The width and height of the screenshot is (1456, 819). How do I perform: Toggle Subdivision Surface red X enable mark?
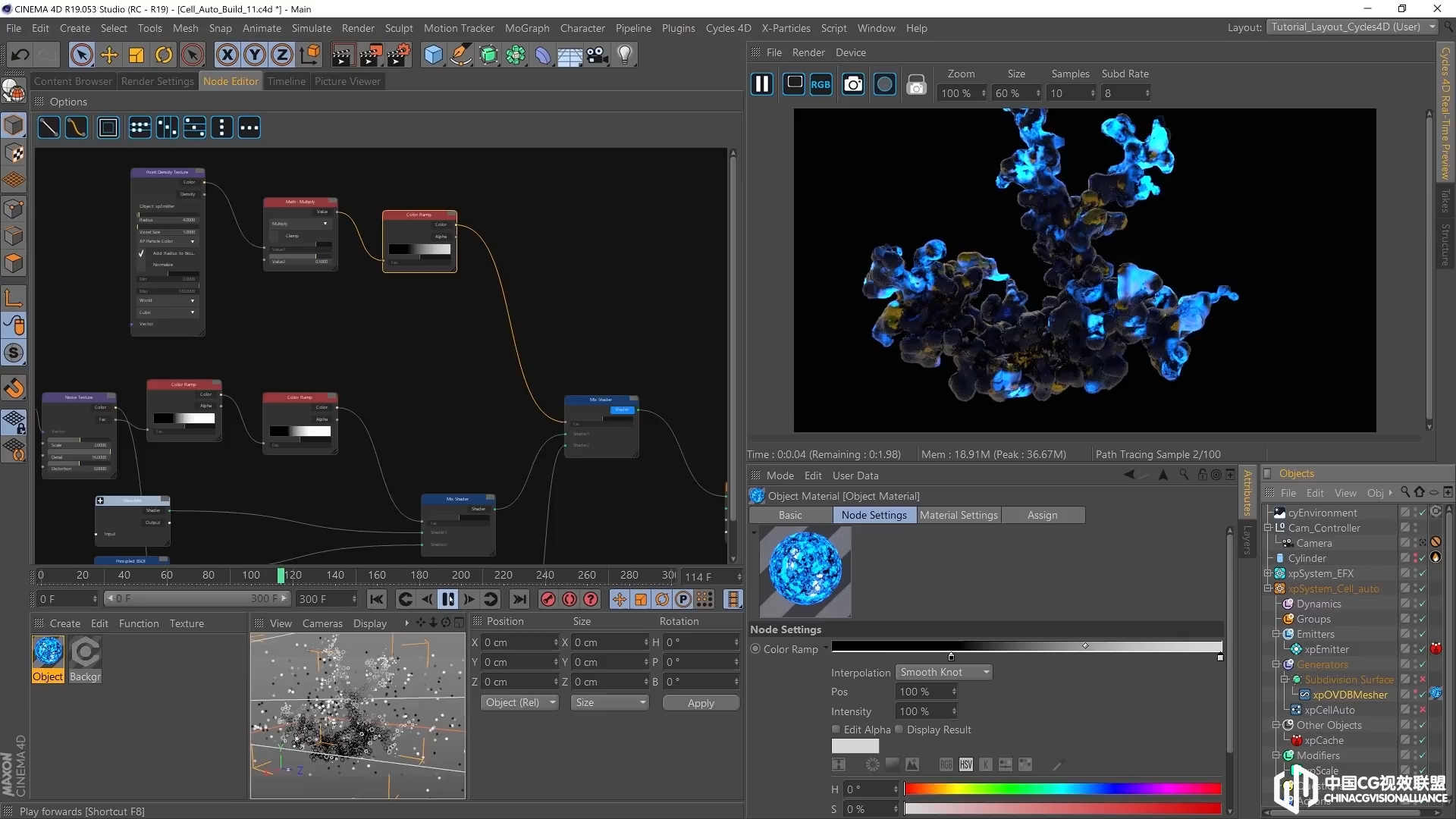[x=1423, y=679]
